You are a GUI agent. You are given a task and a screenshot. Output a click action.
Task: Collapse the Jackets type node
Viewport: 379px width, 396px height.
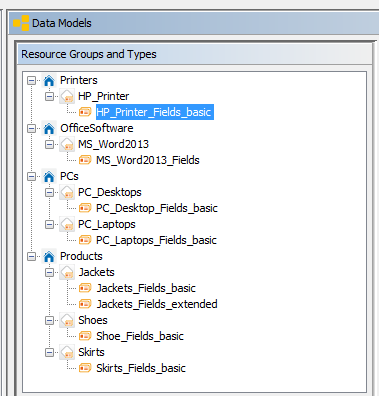[49, 272]
